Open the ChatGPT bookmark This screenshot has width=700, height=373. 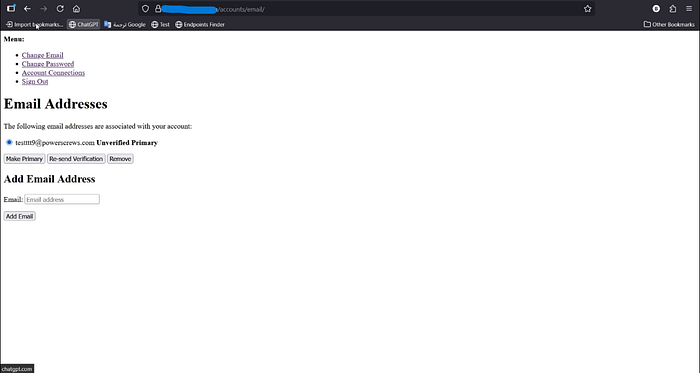coord(83,25)
